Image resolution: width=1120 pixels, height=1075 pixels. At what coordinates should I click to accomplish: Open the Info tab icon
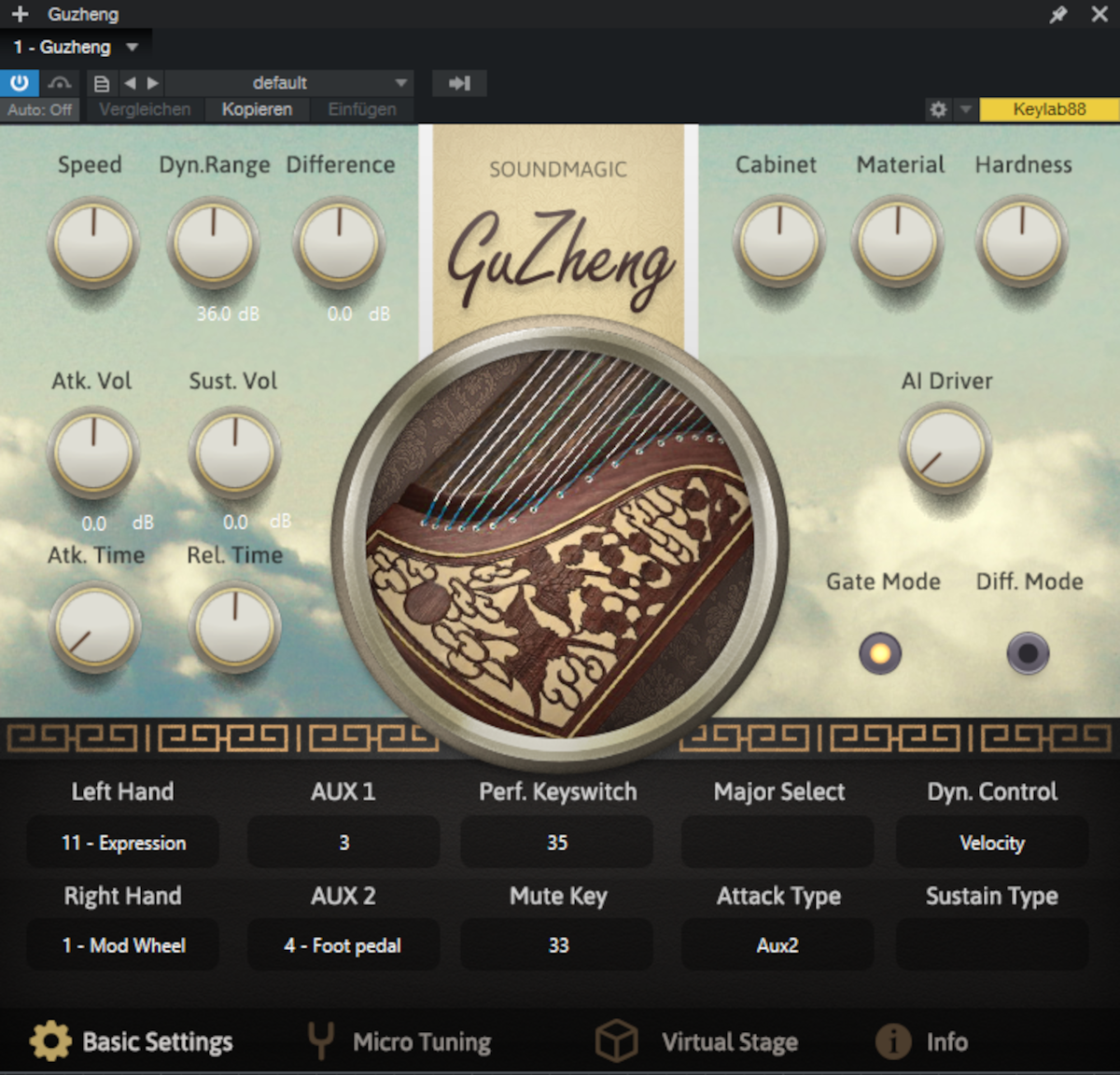pos(893,1041)
